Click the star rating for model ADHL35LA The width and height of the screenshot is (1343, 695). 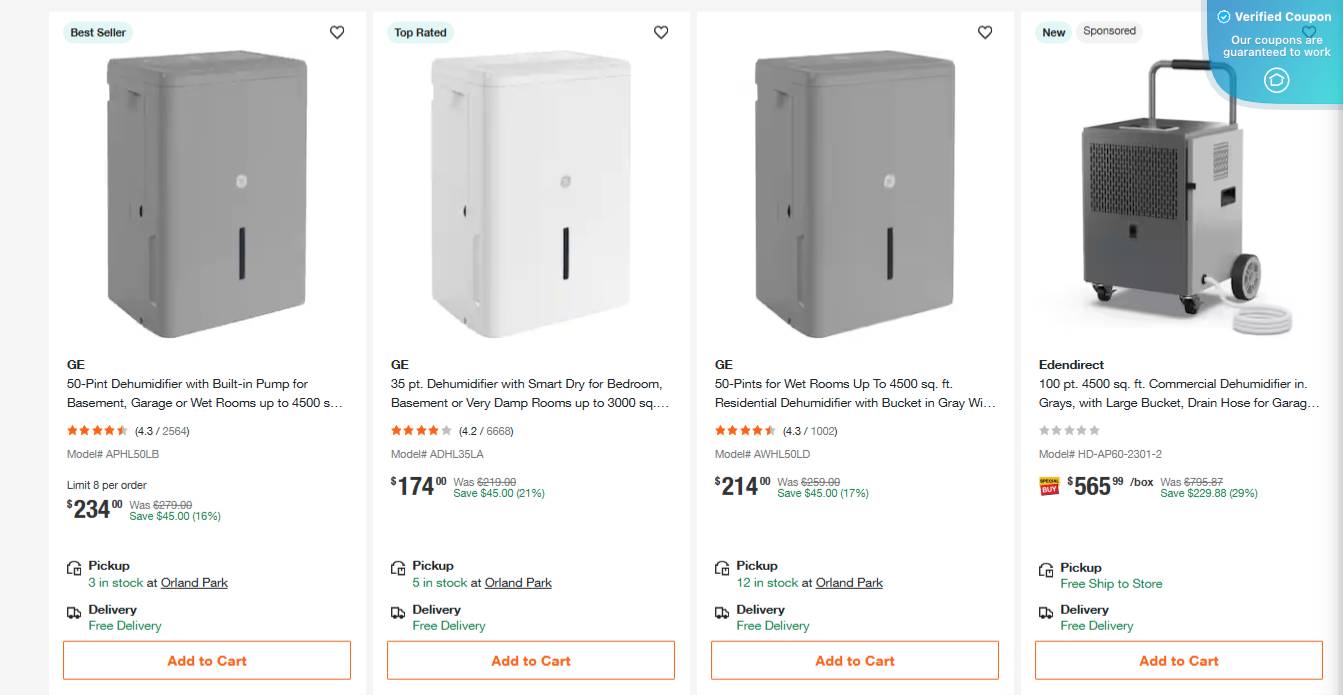(421, 431)
